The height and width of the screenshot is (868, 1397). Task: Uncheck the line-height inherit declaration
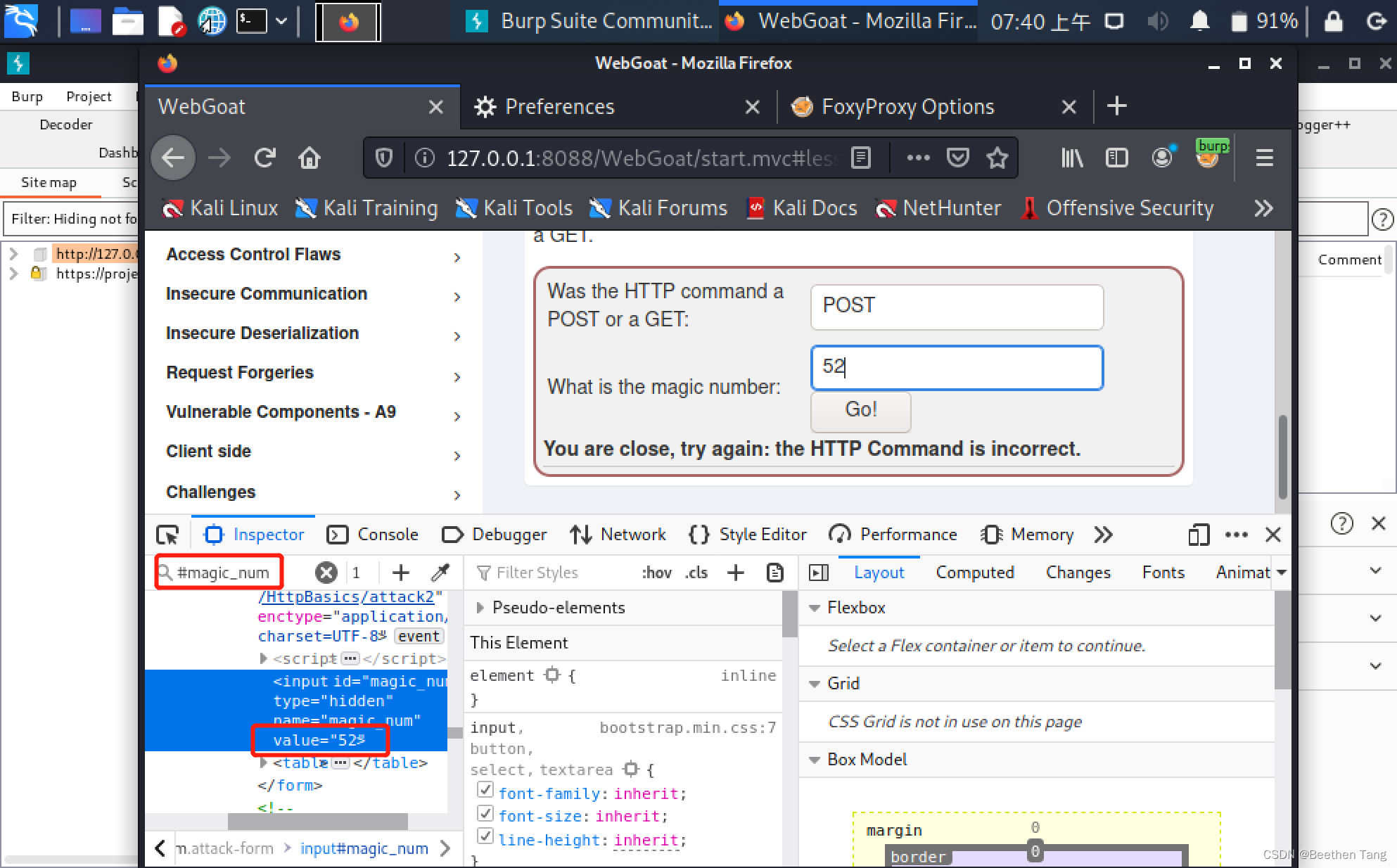coord(485,836)
